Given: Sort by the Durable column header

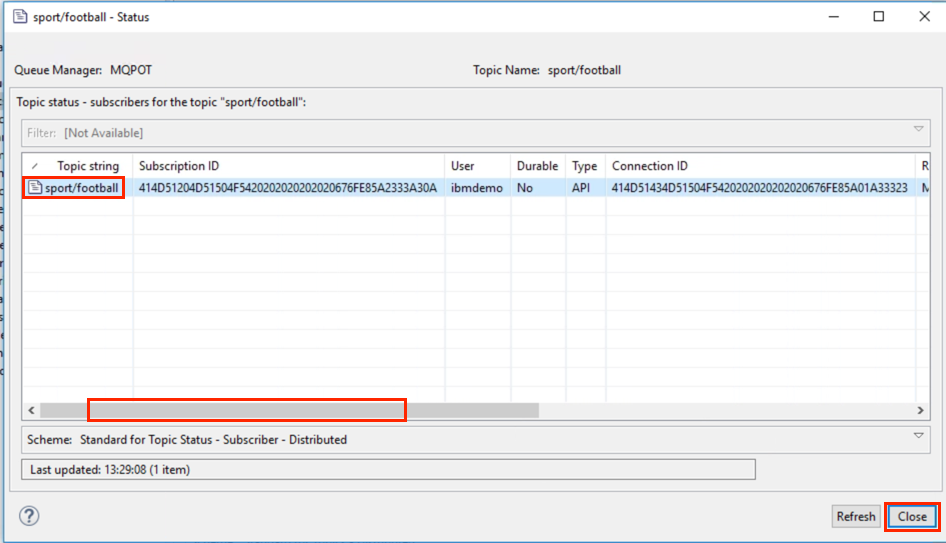Looking at the screenshot, I should coord(537,166).
